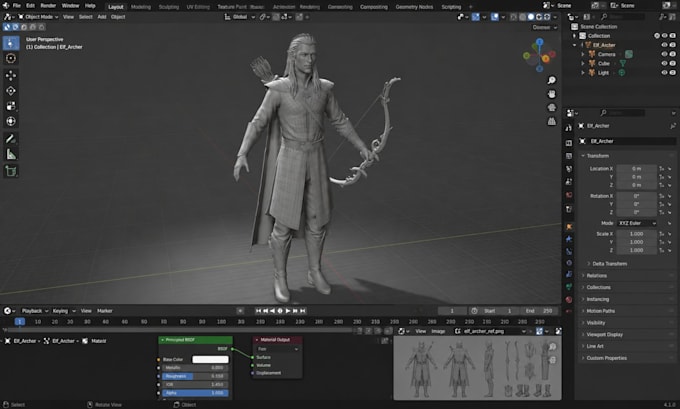Toggle visibility eye of Elf_Archer
680x409 pixels.
664,45
